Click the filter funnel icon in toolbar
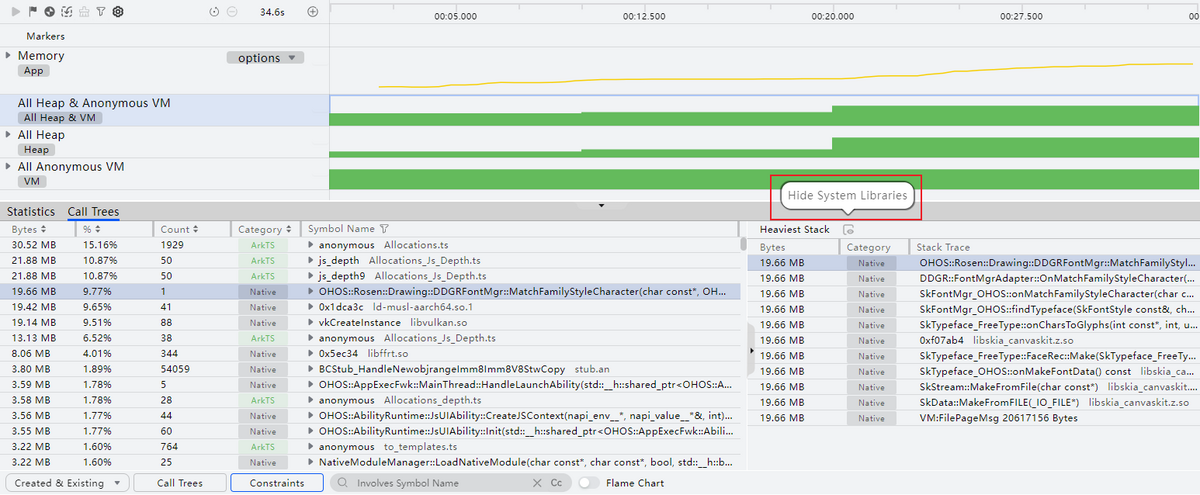The height and width of the screenshot is (495, 1200). [x=101, y=12]
